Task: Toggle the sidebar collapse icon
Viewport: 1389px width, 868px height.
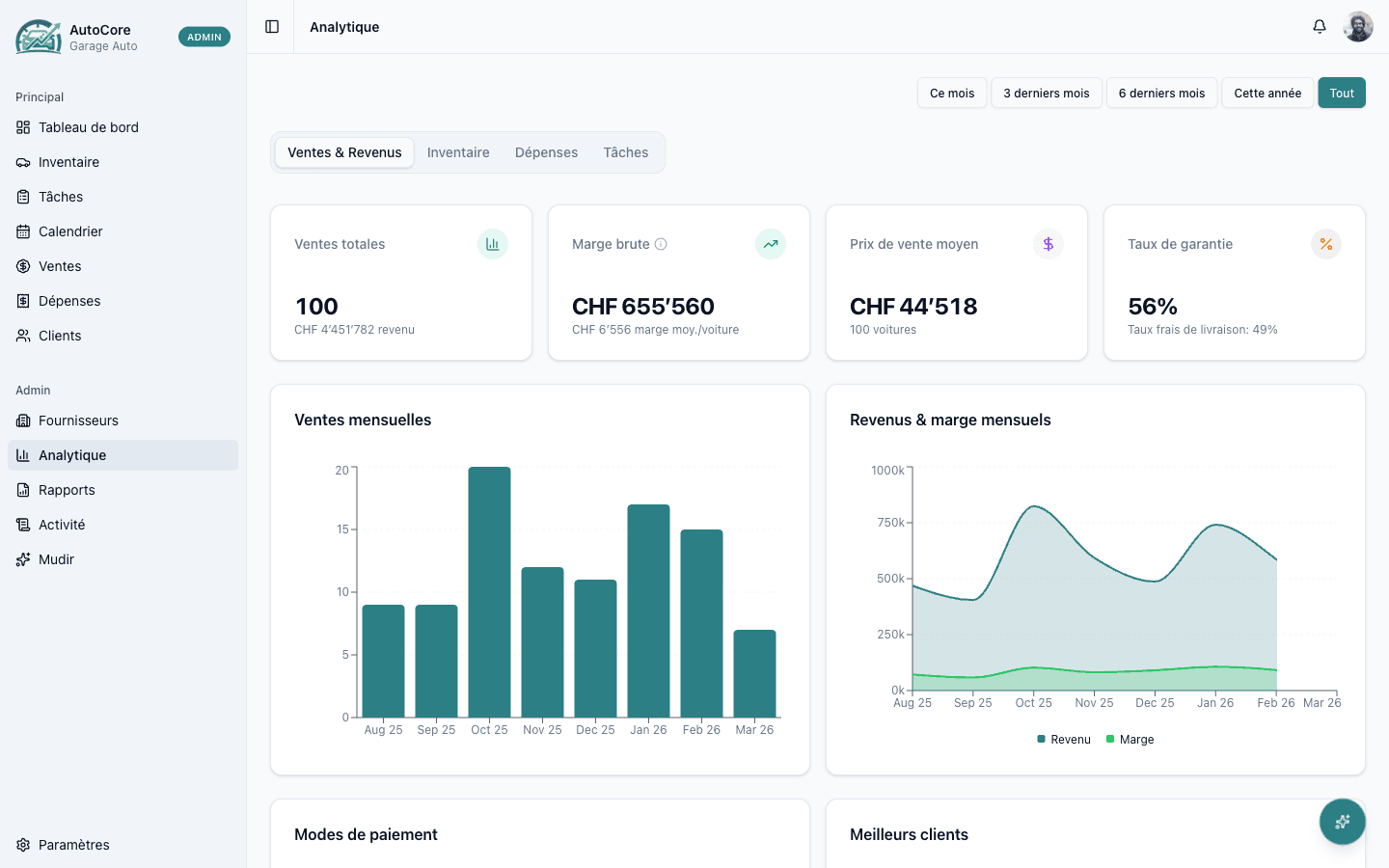Action: click(x=272, y=27)
